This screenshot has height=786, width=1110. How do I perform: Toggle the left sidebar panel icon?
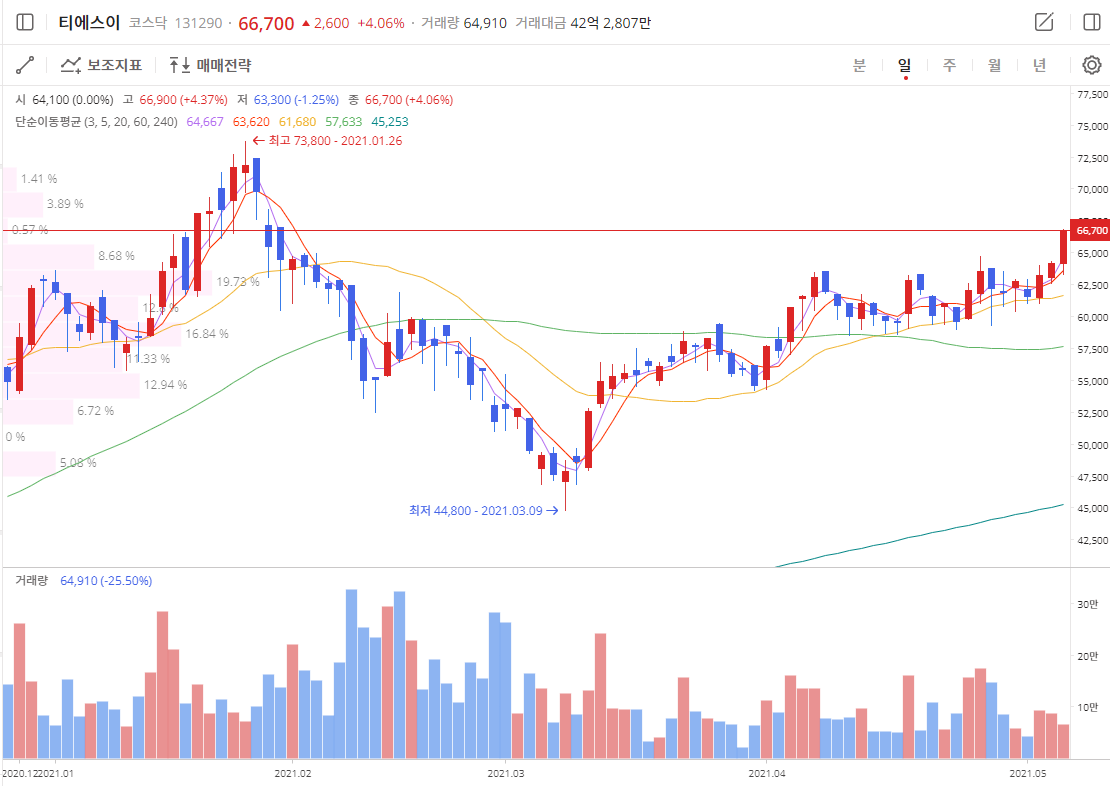25,23
